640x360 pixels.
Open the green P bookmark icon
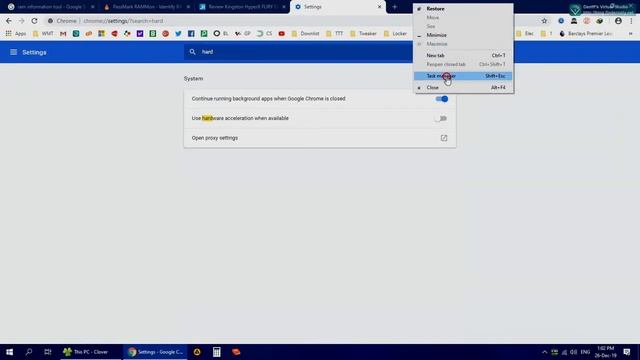click(204, 33)
